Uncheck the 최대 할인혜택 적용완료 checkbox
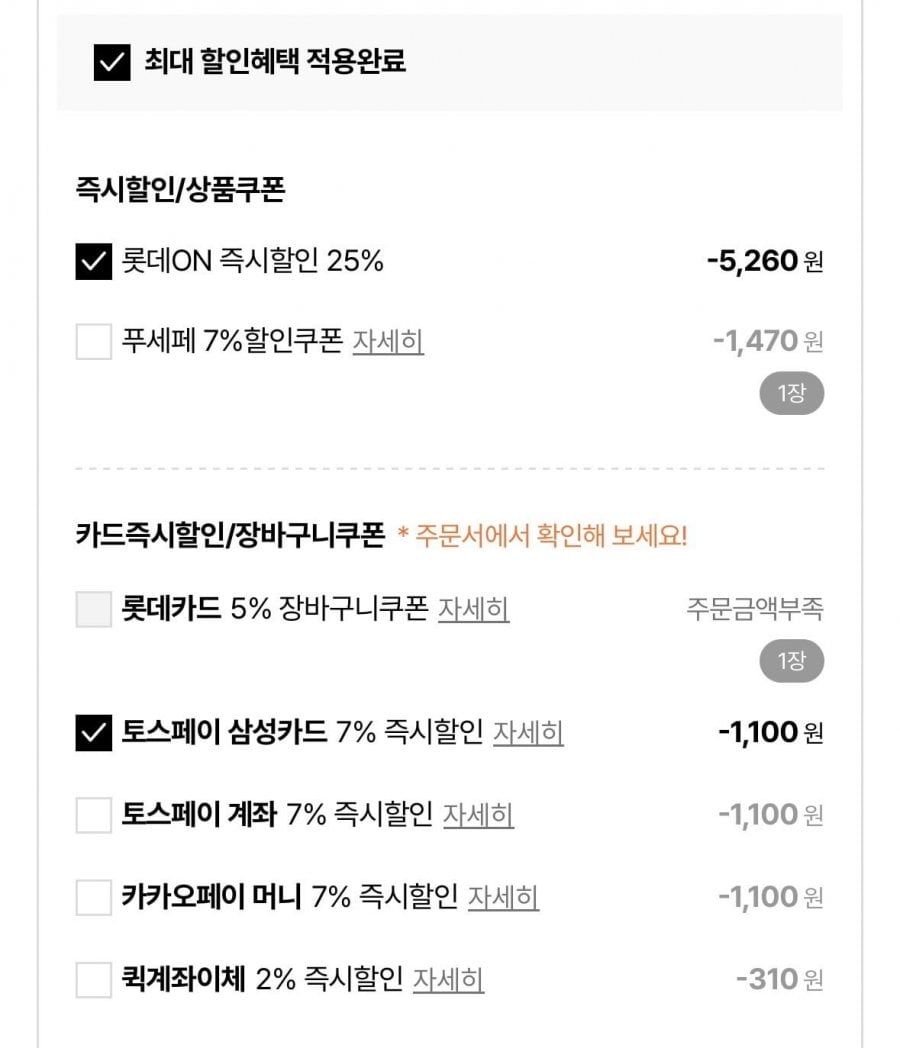Viewport: 900px width, 1048px height. (x=112, y=63)
